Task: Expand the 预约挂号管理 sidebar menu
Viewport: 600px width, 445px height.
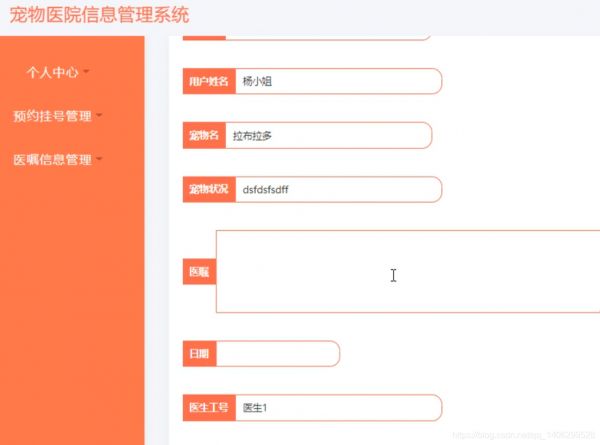Action: click(57, 116)
